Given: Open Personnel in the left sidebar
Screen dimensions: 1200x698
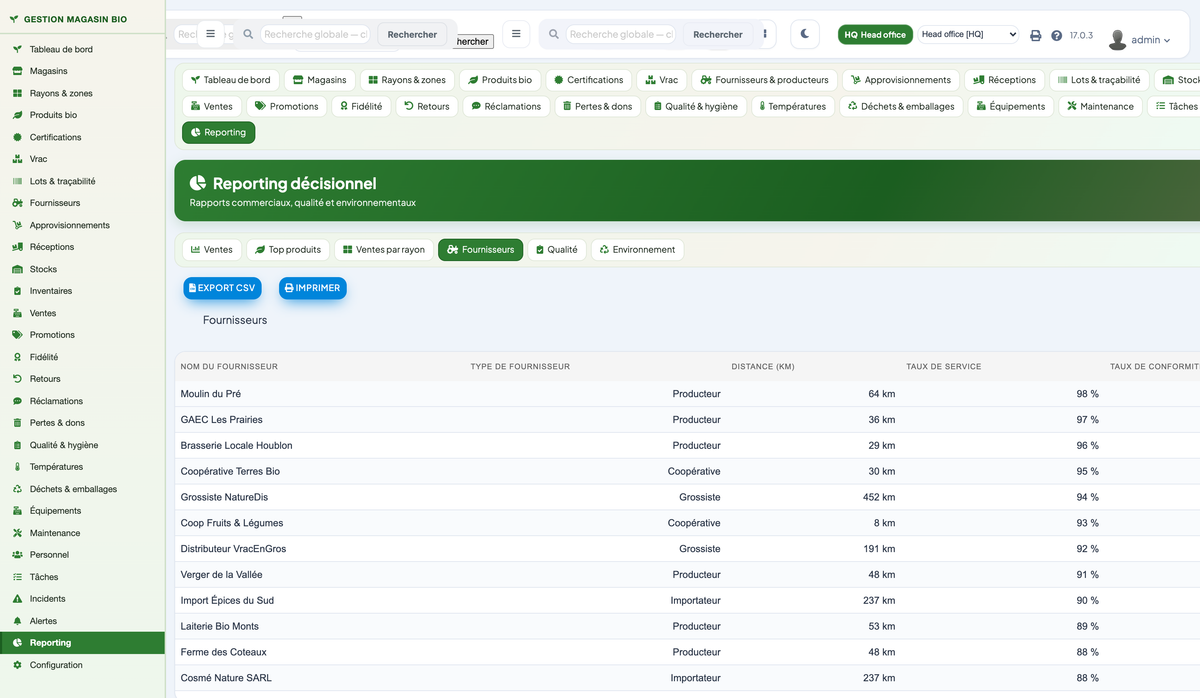Looking at the screenshot, I should click(x=82, y=555).
